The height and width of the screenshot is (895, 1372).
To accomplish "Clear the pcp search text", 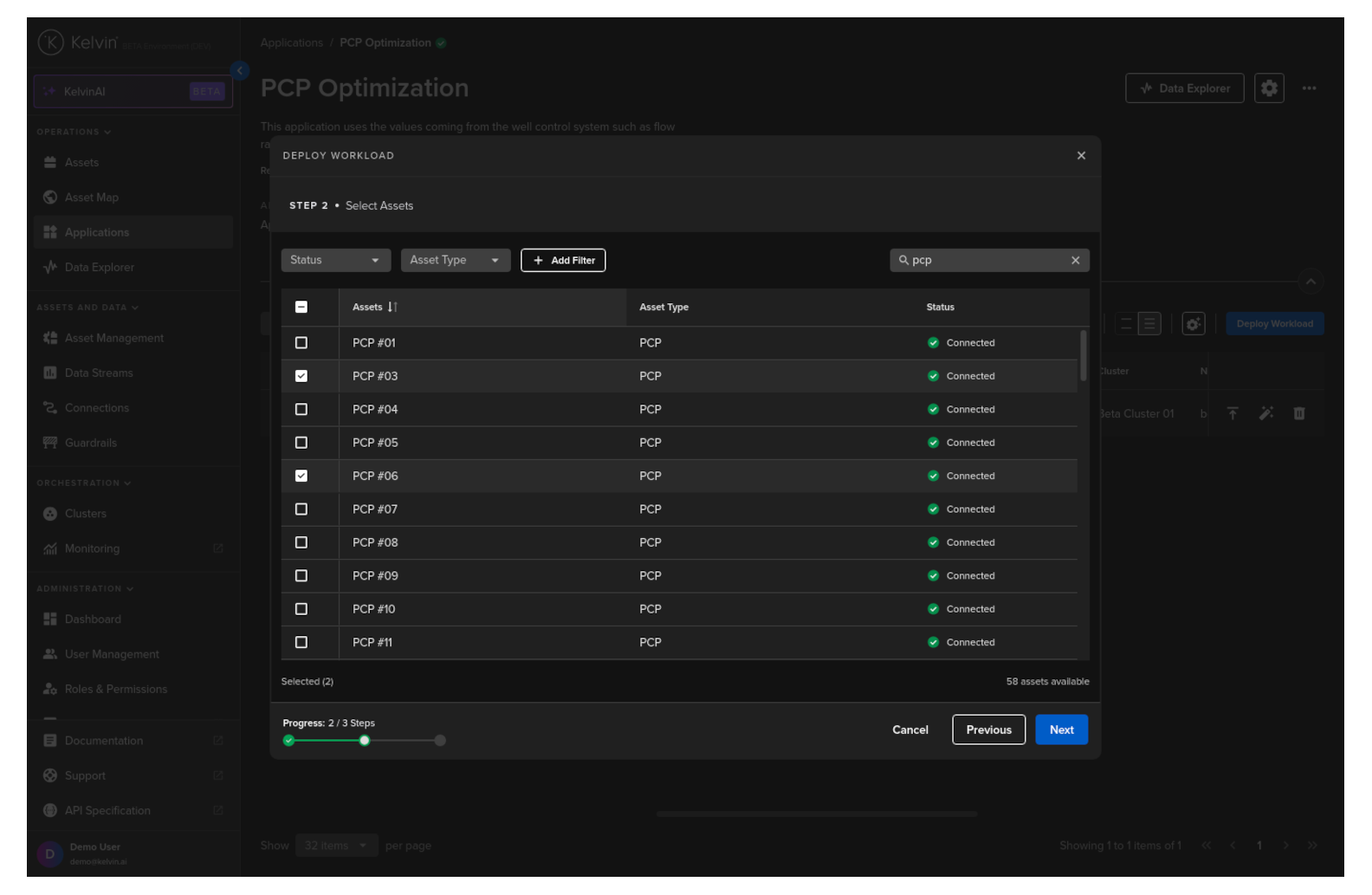I will pos(1075,261).
